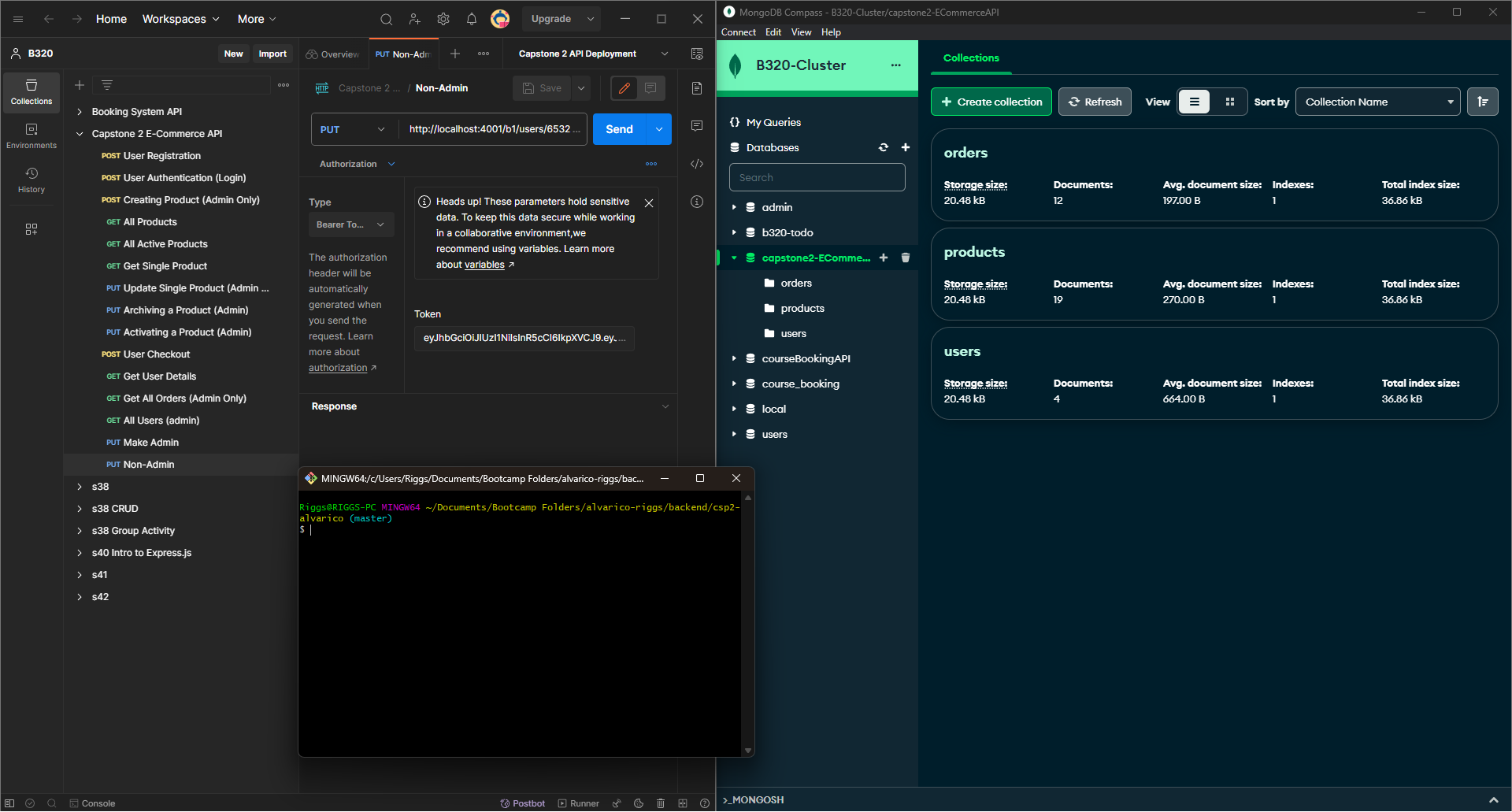Click the Create collection button
1512x812 pixels.
coord(991,102)
